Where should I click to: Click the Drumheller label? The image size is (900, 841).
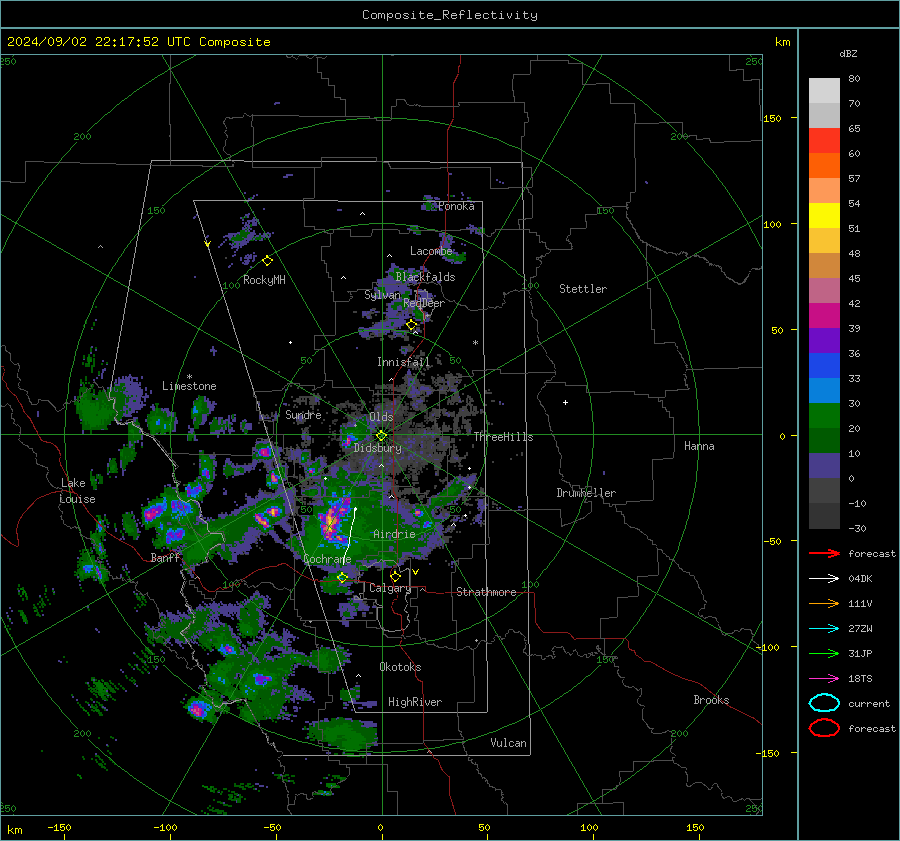pos(586,493)
